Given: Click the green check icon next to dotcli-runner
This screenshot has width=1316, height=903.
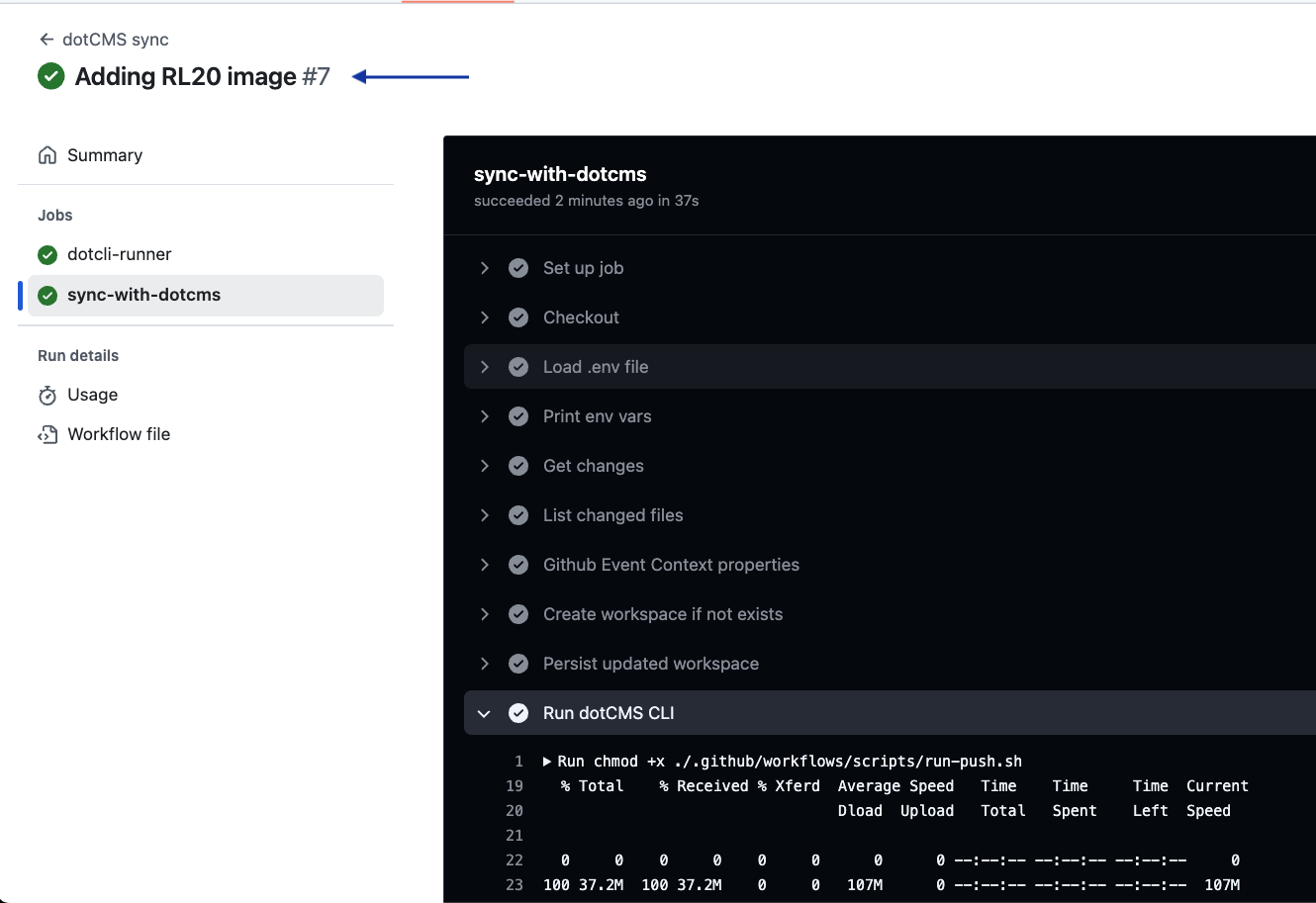Looking at the screenshot, I should pyautogui.click(x=47, y=255).
